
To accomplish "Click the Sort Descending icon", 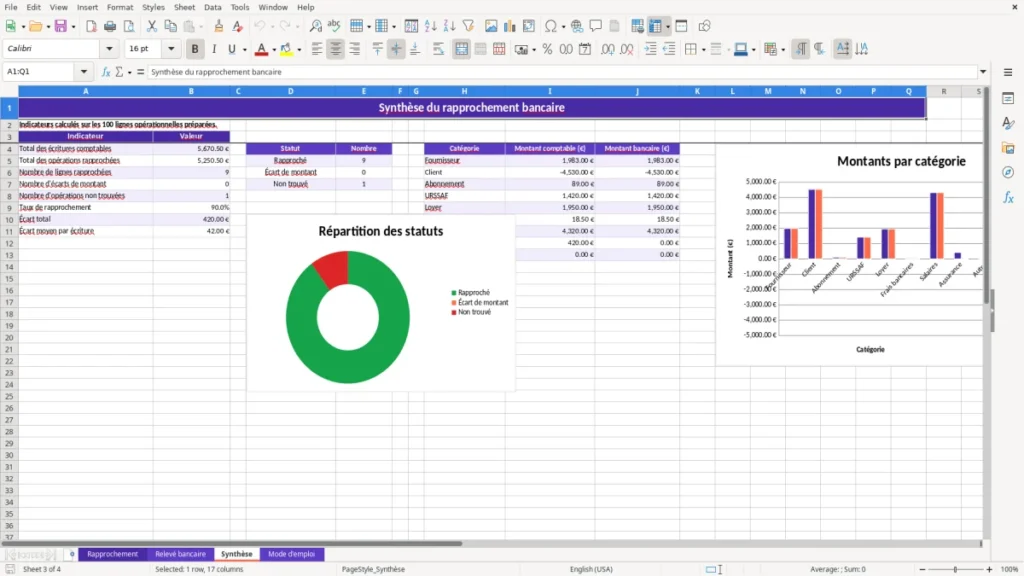I will pyautogui.click(x=449, y=26).
